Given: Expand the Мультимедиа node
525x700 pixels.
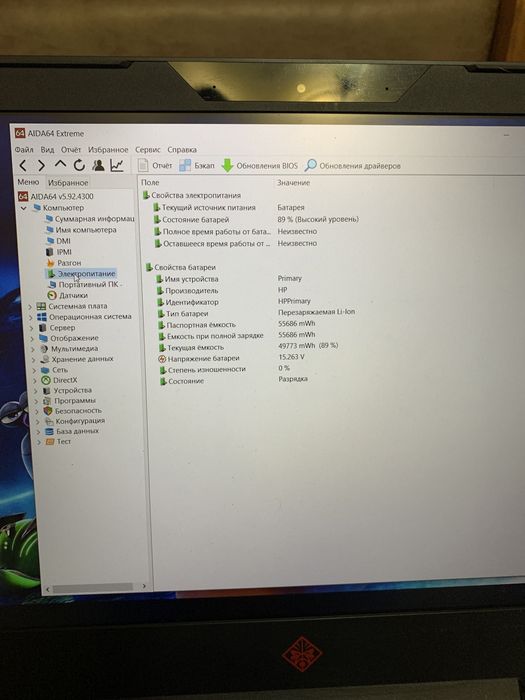Looking at the screenshot, I should pos(33,349).
